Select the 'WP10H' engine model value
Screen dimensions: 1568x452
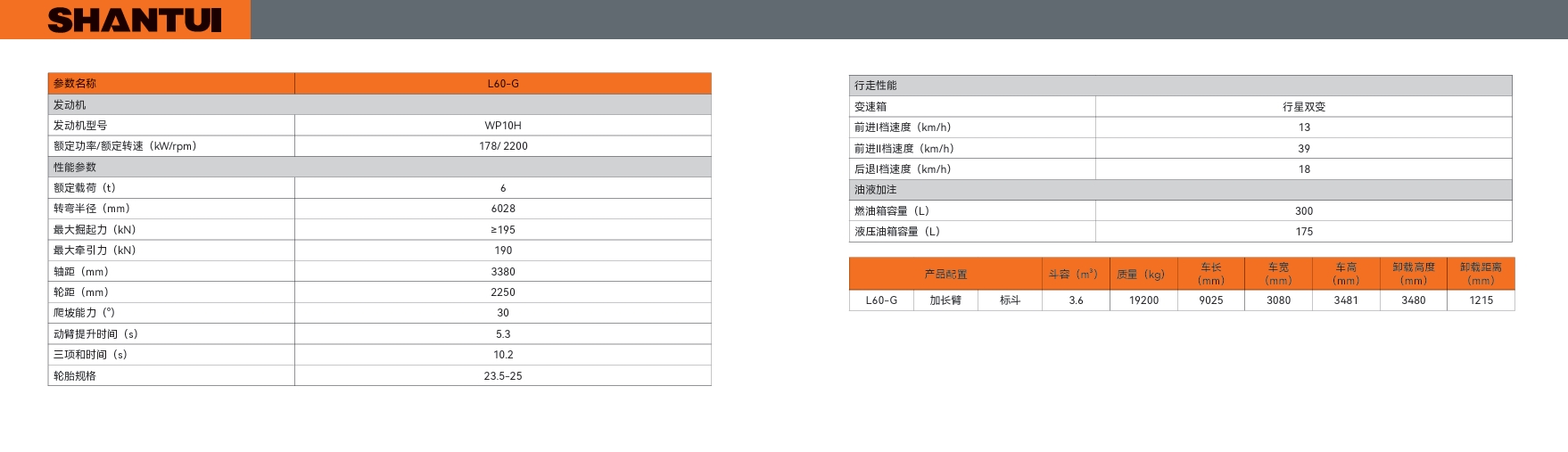click(x=503, y=126)
